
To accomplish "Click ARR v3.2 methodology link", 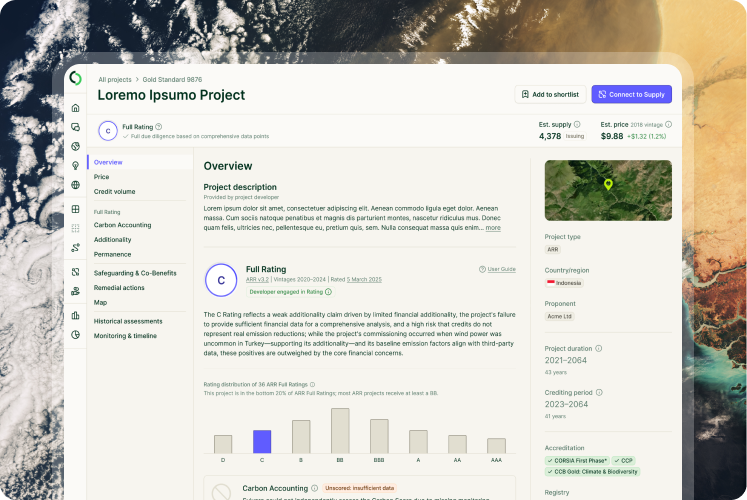I will [x=257, y=280].
